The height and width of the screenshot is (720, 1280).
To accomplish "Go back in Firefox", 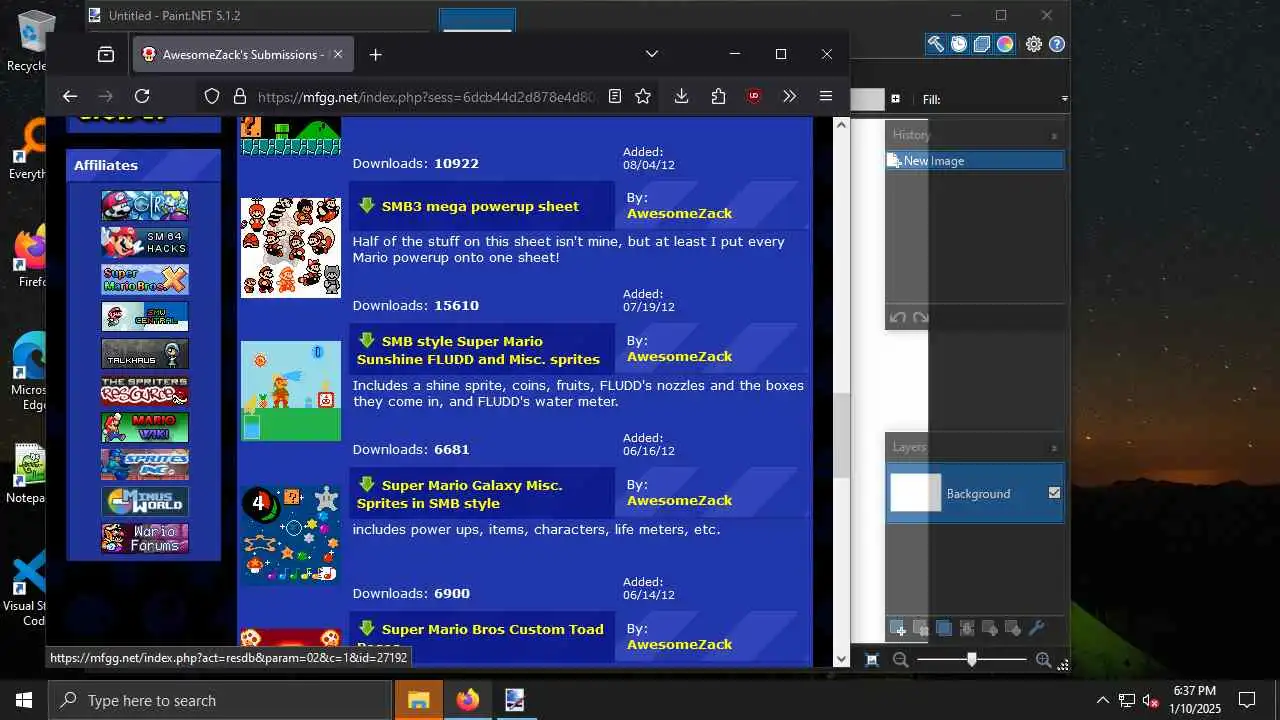I will point(69,96).
